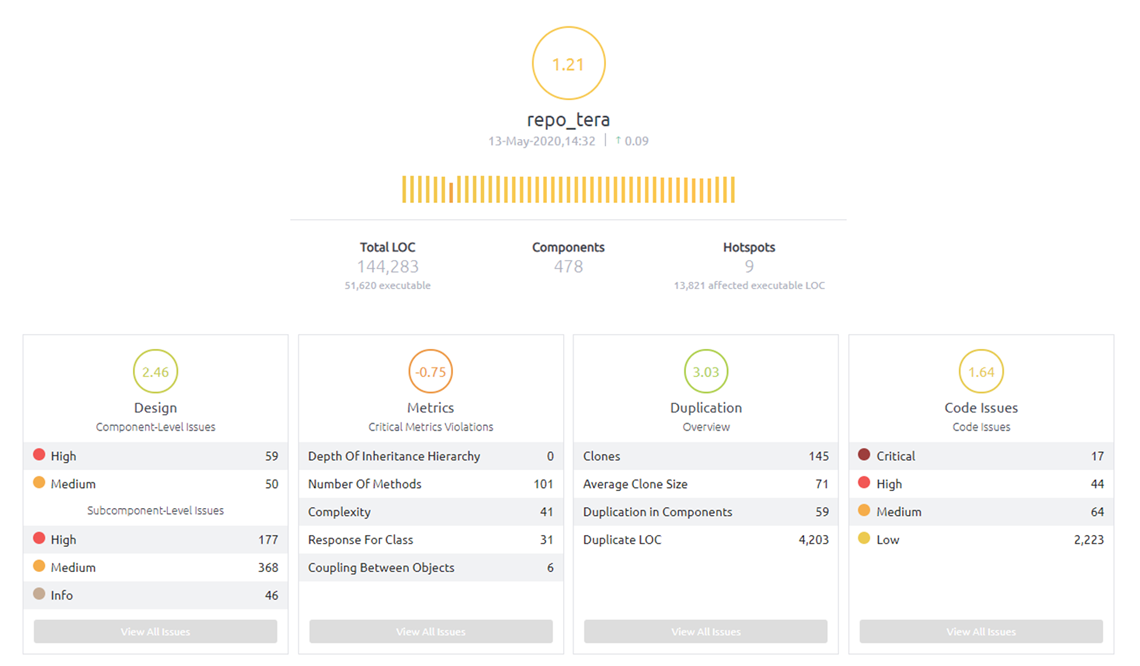
Task: Open the Design card heading
Action: pos(156,408)
